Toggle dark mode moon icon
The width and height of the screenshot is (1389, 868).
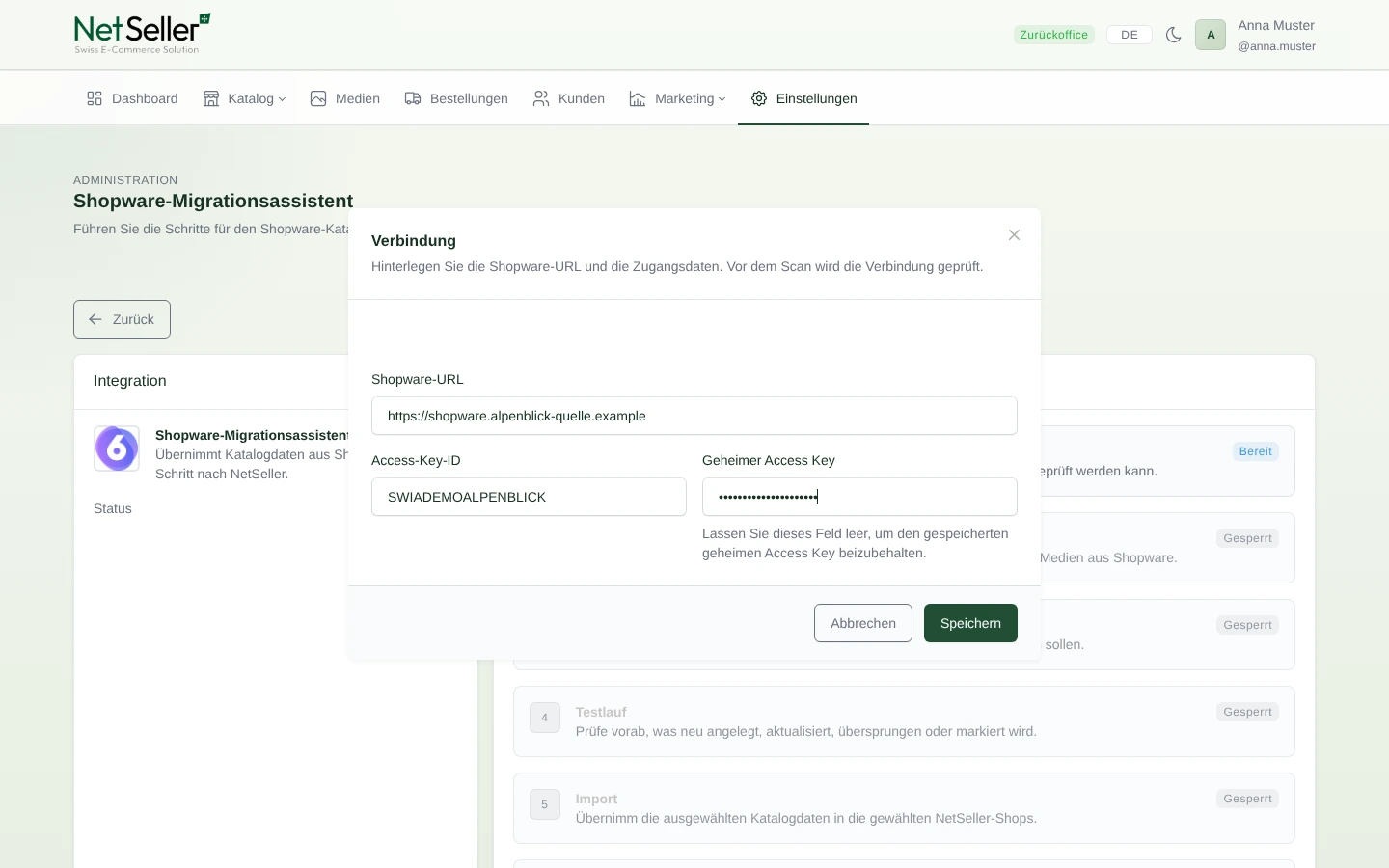(1173, 35)
